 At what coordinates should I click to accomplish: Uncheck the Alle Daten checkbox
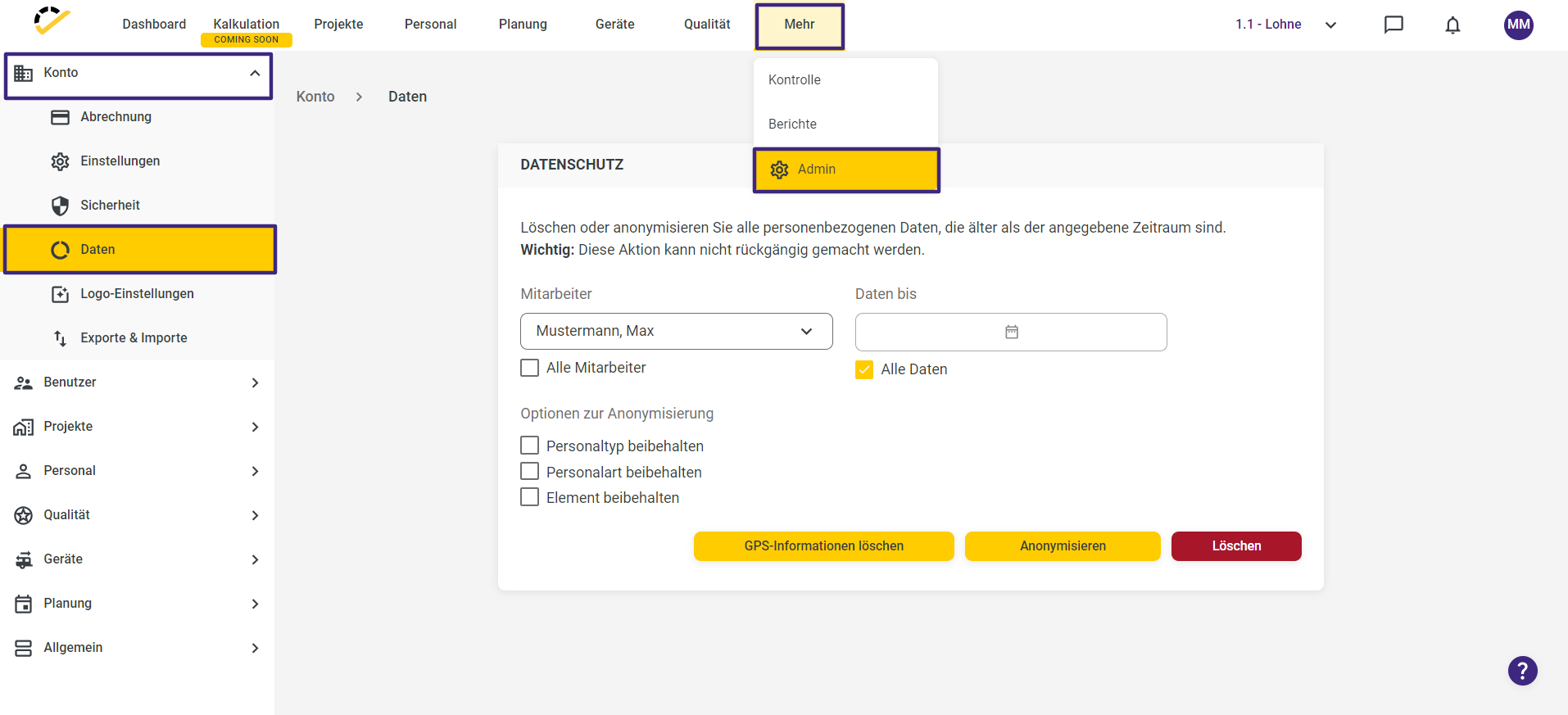point(864,369)
